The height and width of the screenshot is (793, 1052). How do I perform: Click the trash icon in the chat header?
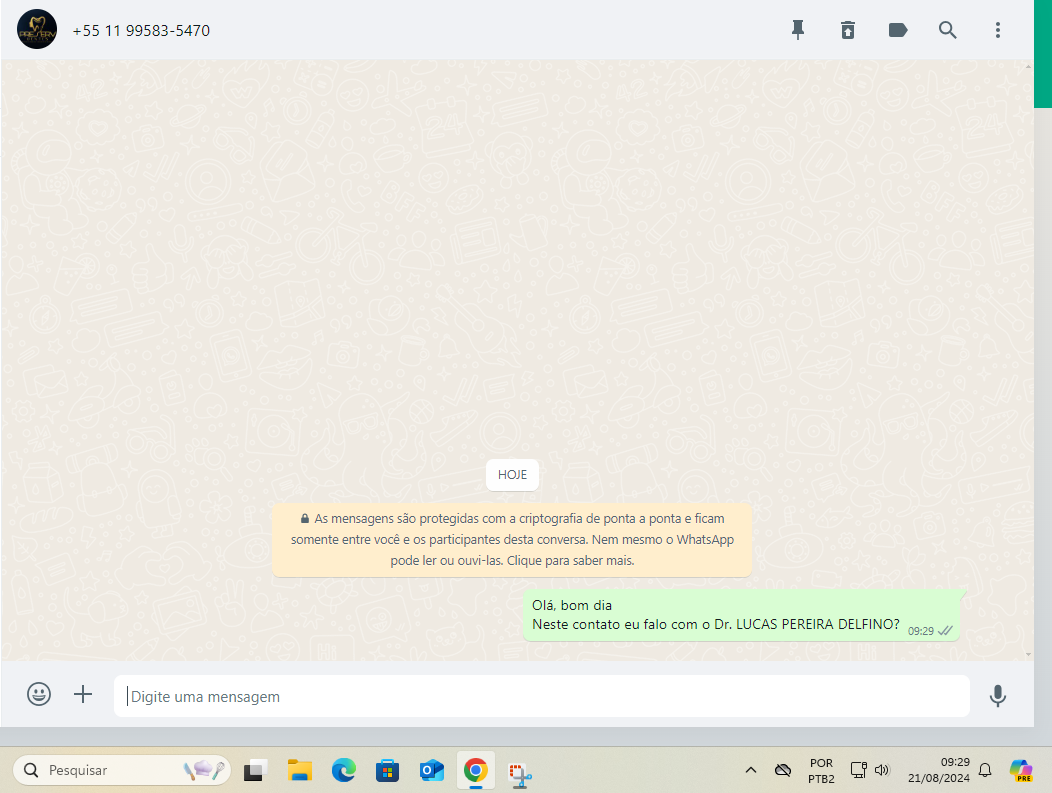point(848,30)
